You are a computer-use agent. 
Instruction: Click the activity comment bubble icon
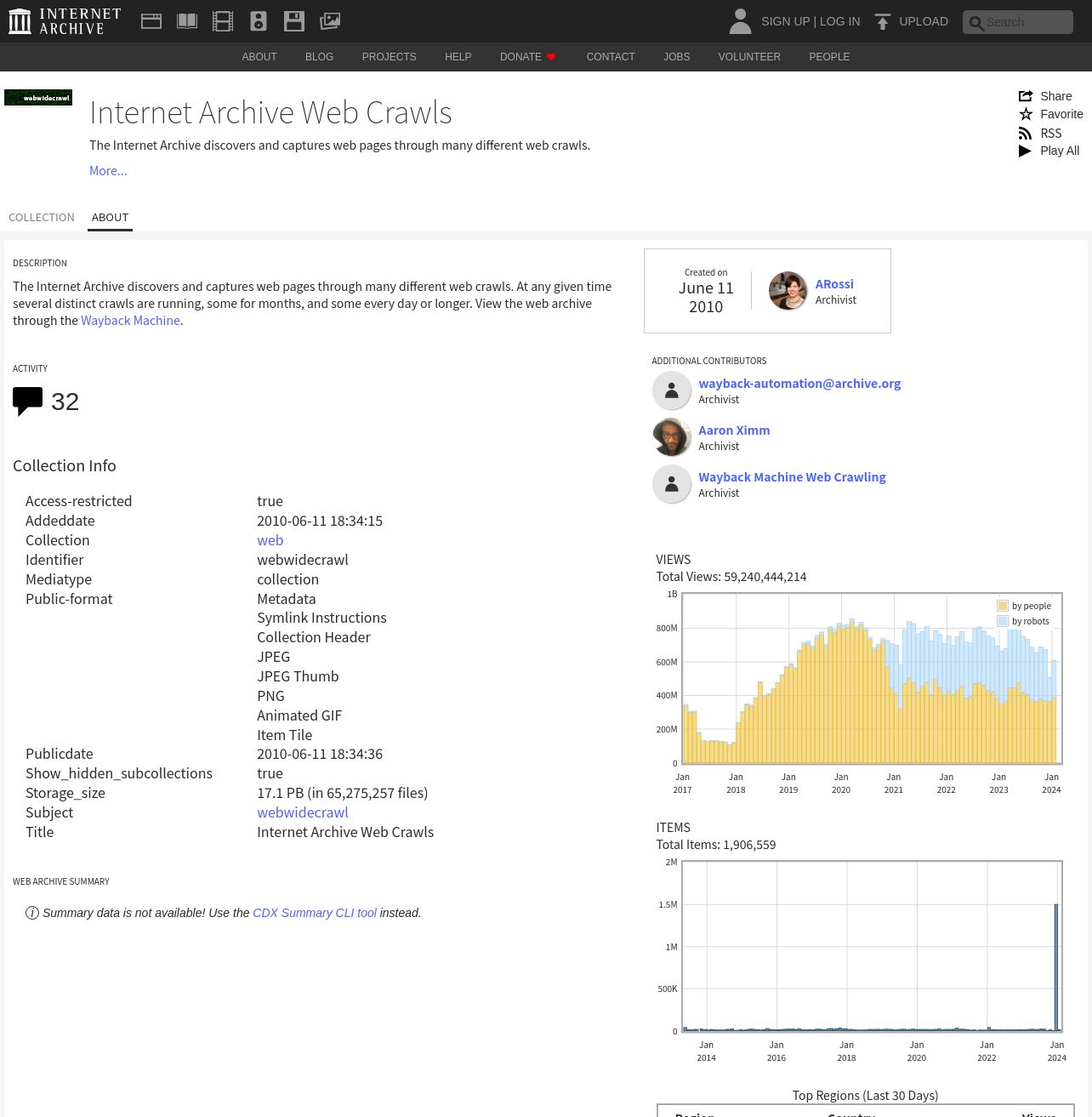tap(28, 402)
